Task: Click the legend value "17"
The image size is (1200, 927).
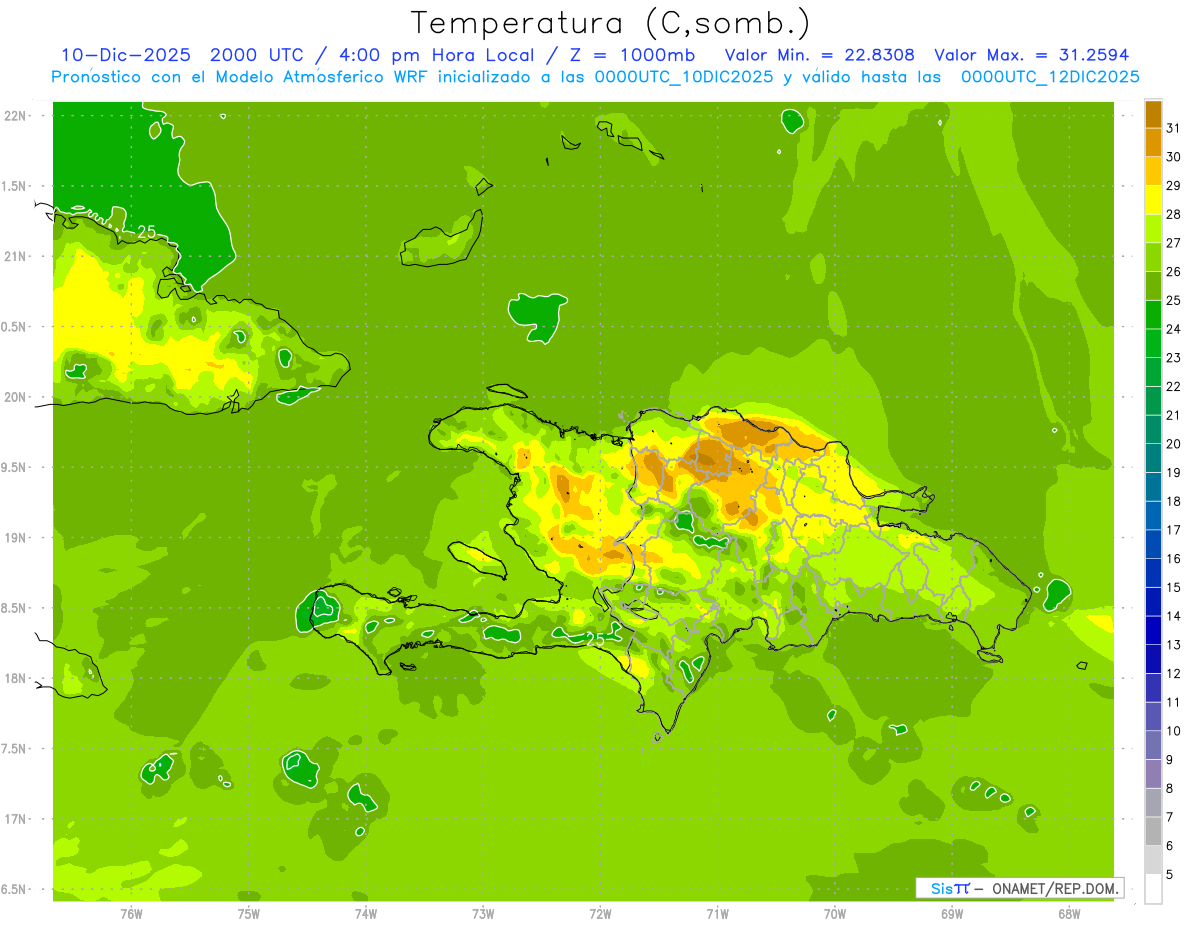Action: 1174,530
